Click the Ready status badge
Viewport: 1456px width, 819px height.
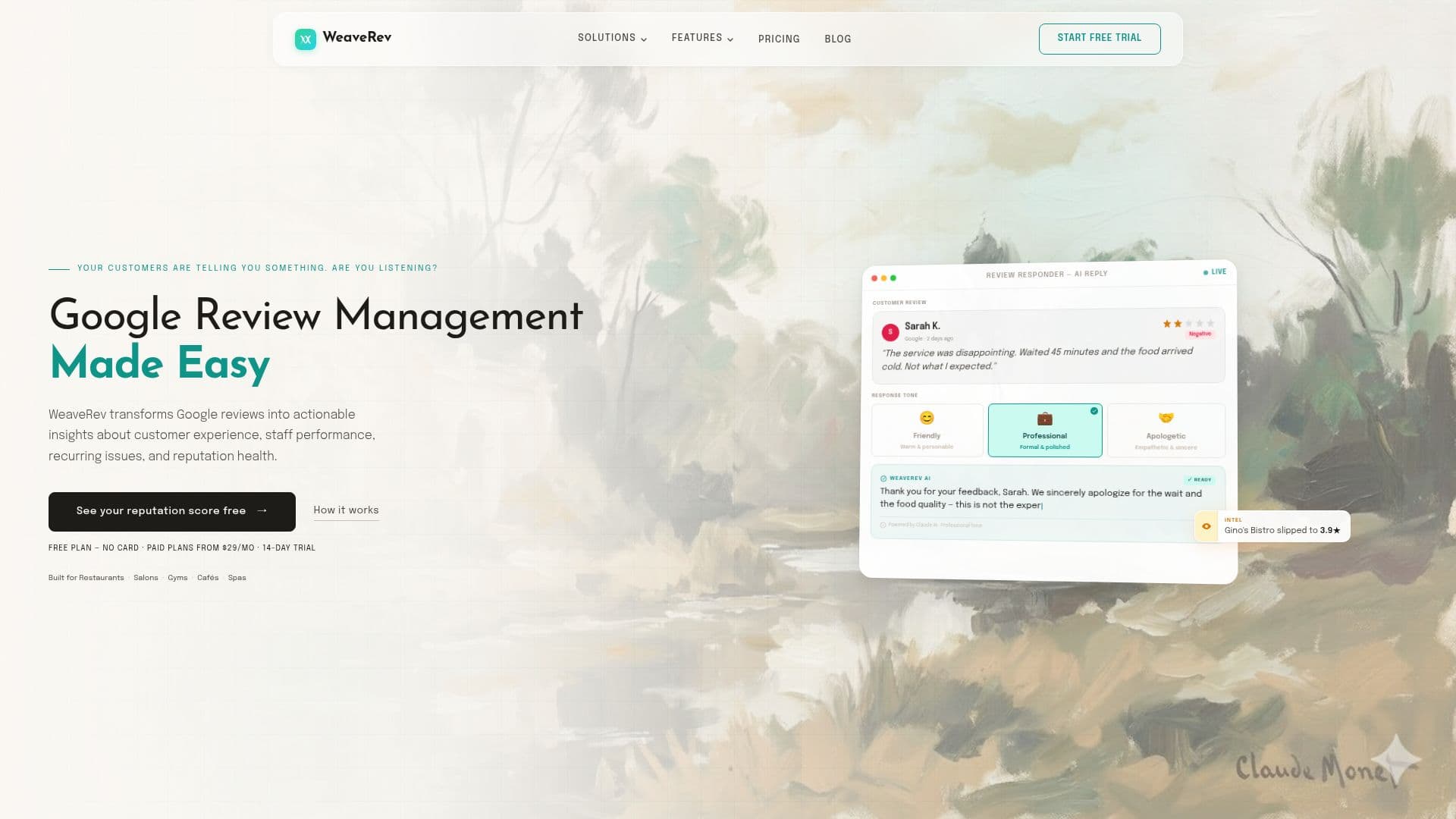point(1200,479)
